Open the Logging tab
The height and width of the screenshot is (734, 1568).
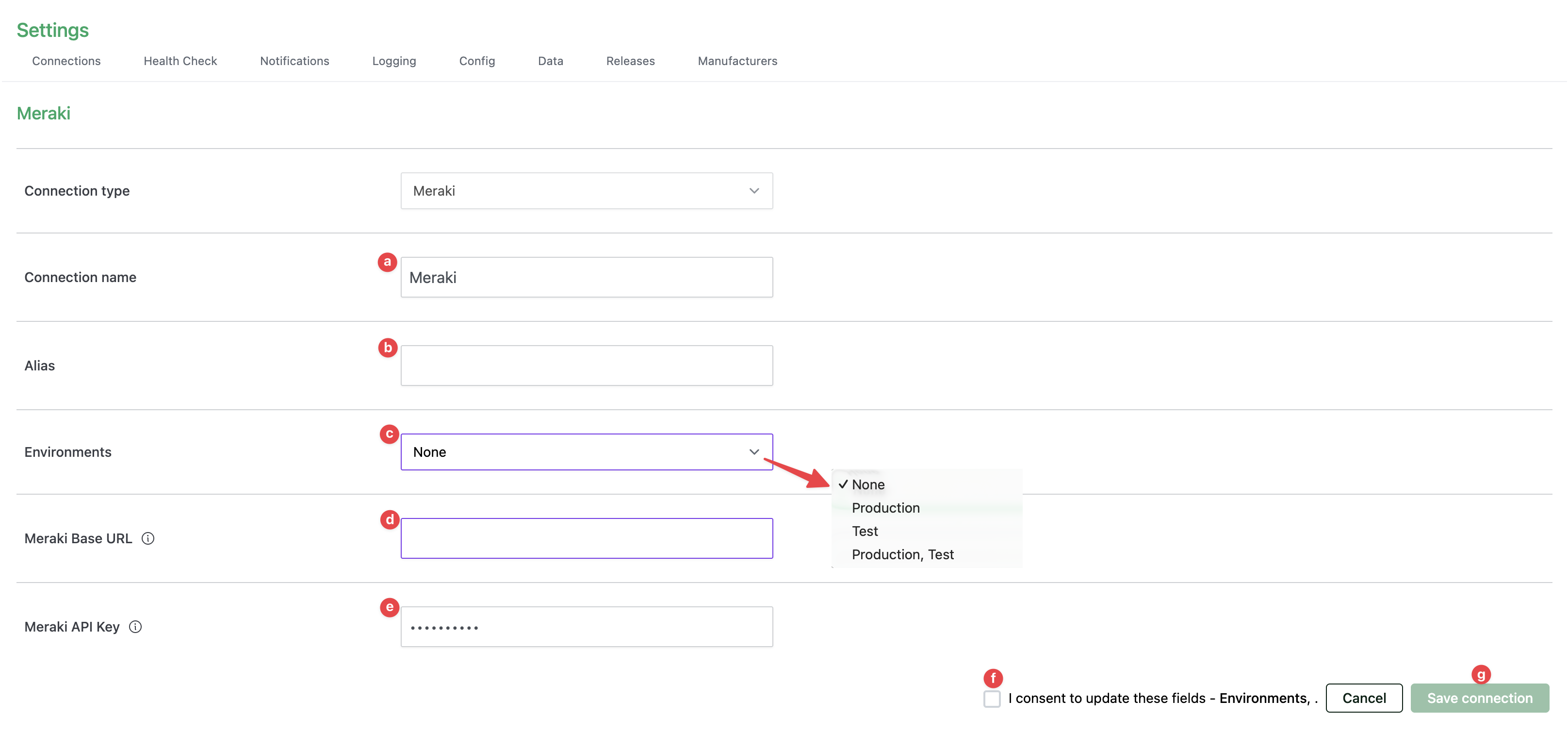tap(394, 61)
